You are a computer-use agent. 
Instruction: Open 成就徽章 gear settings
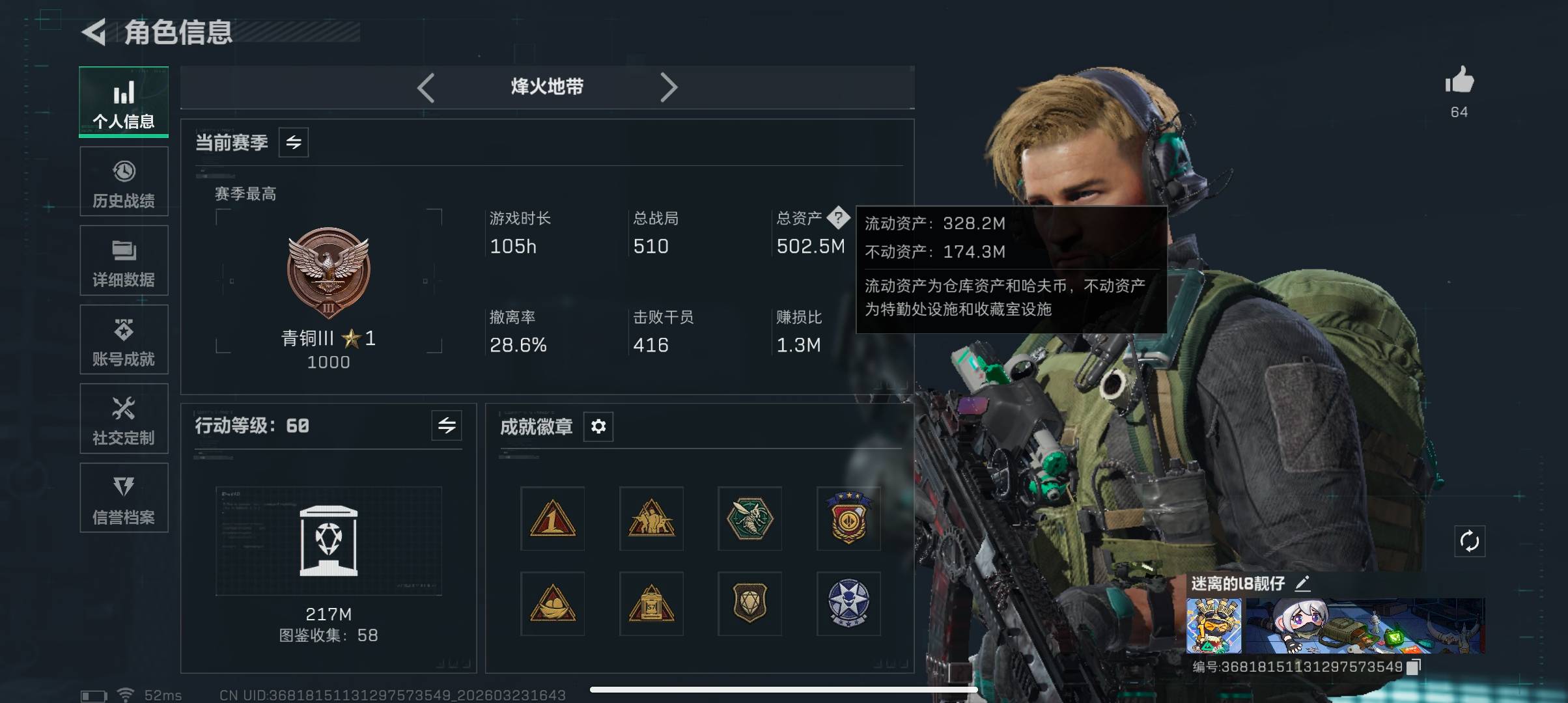[x=598, y=426]
